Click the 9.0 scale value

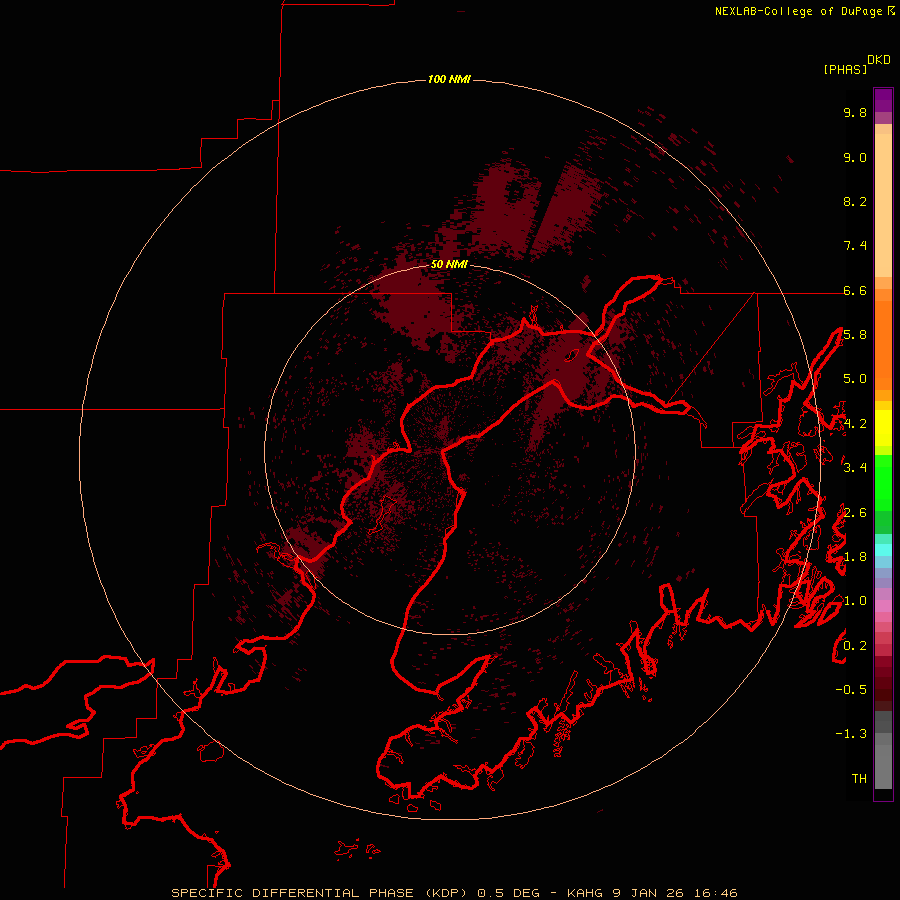coord(855,157)
